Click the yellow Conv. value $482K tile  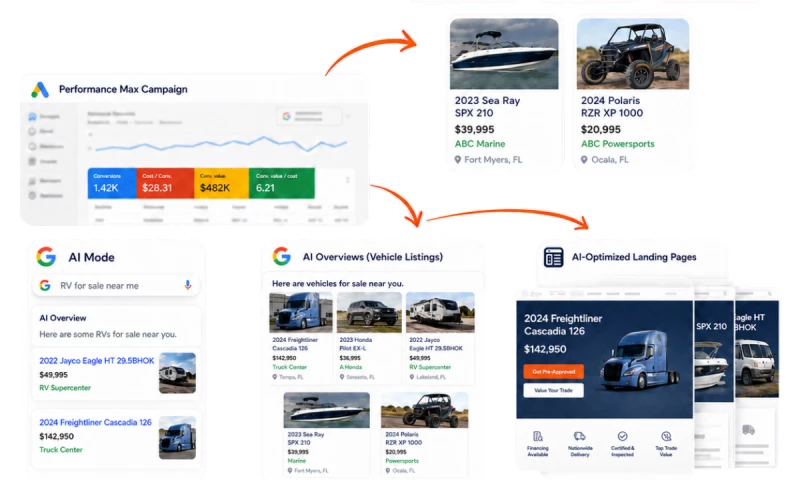click(221, 183)
